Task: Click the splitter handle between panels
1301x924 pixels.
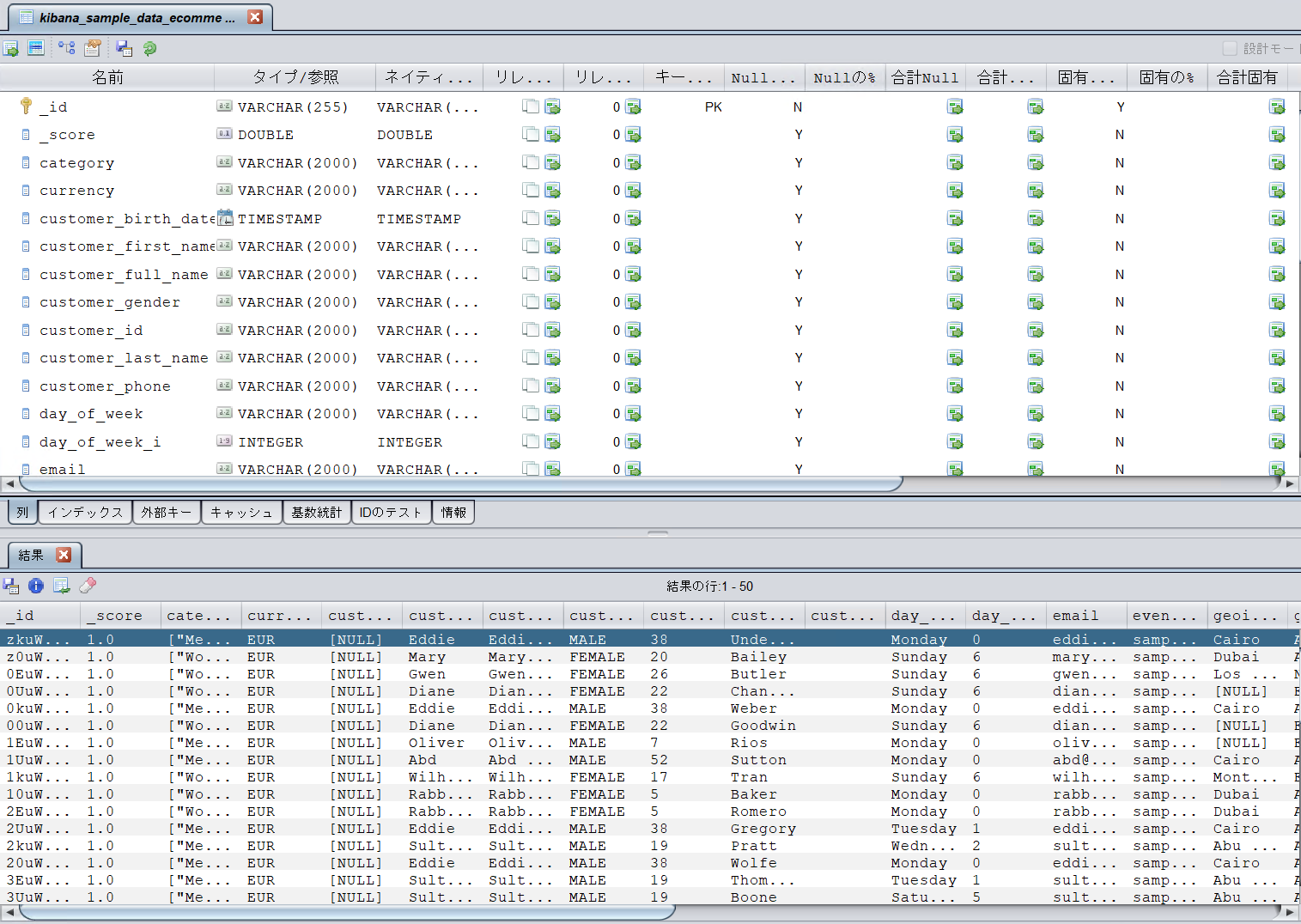Action: [658, 533]
